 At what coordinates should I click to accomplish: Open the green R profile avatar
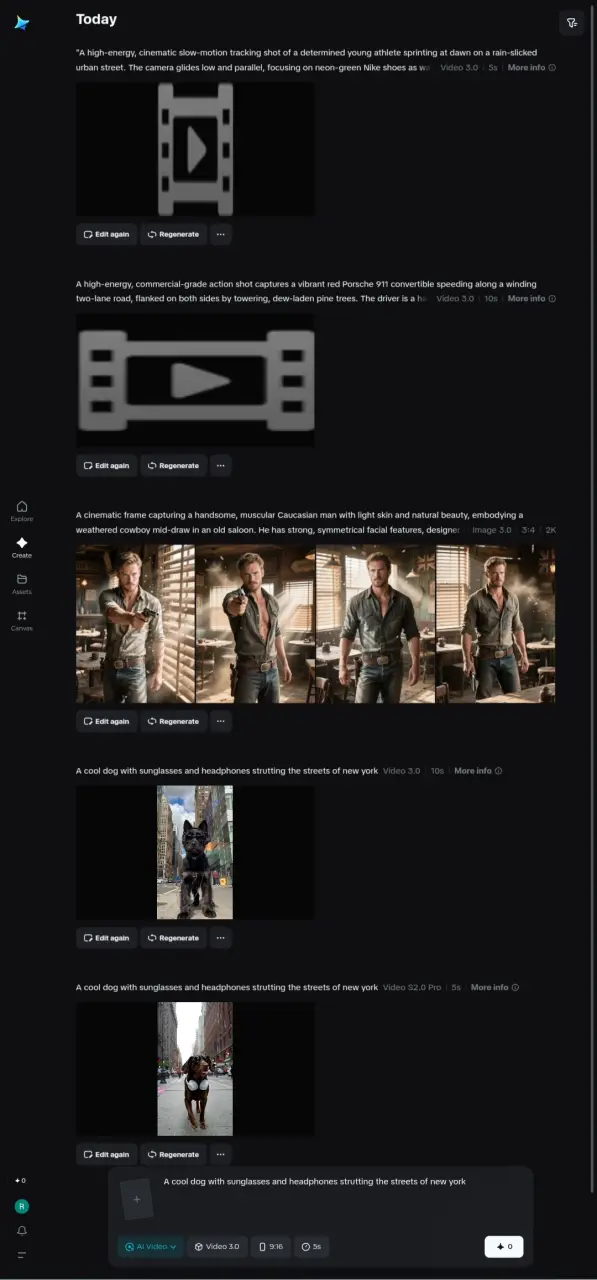point(21,1206)
